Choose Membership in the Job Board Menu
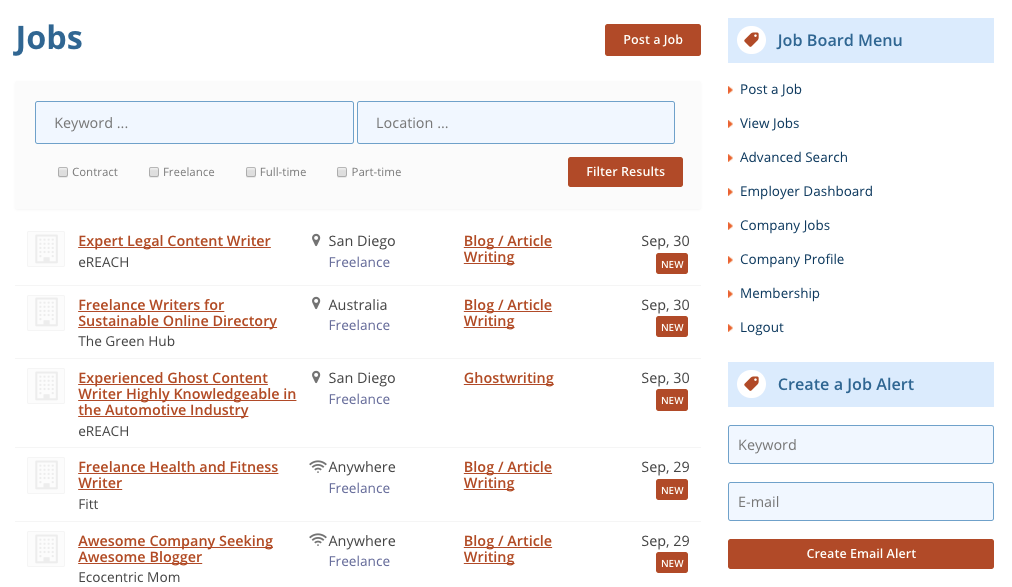Image resolution: width=1012 pixels, height=587 pixels. [779, 294]
